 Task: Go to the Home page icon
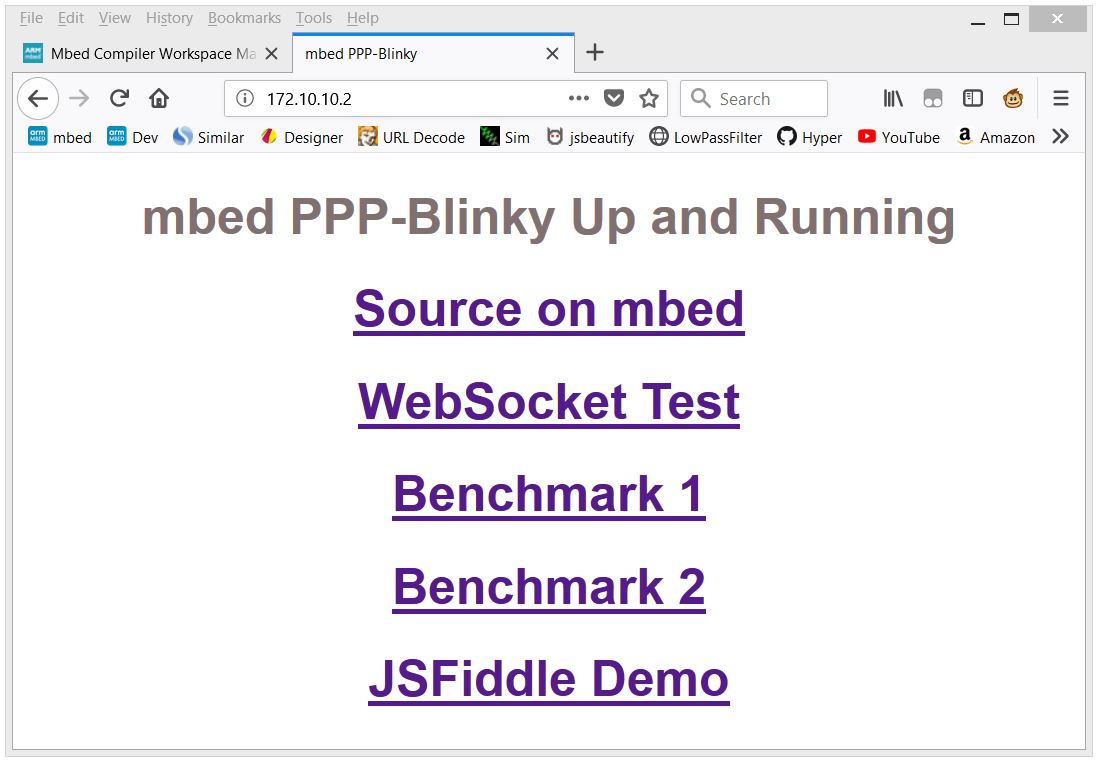[159, 98]
